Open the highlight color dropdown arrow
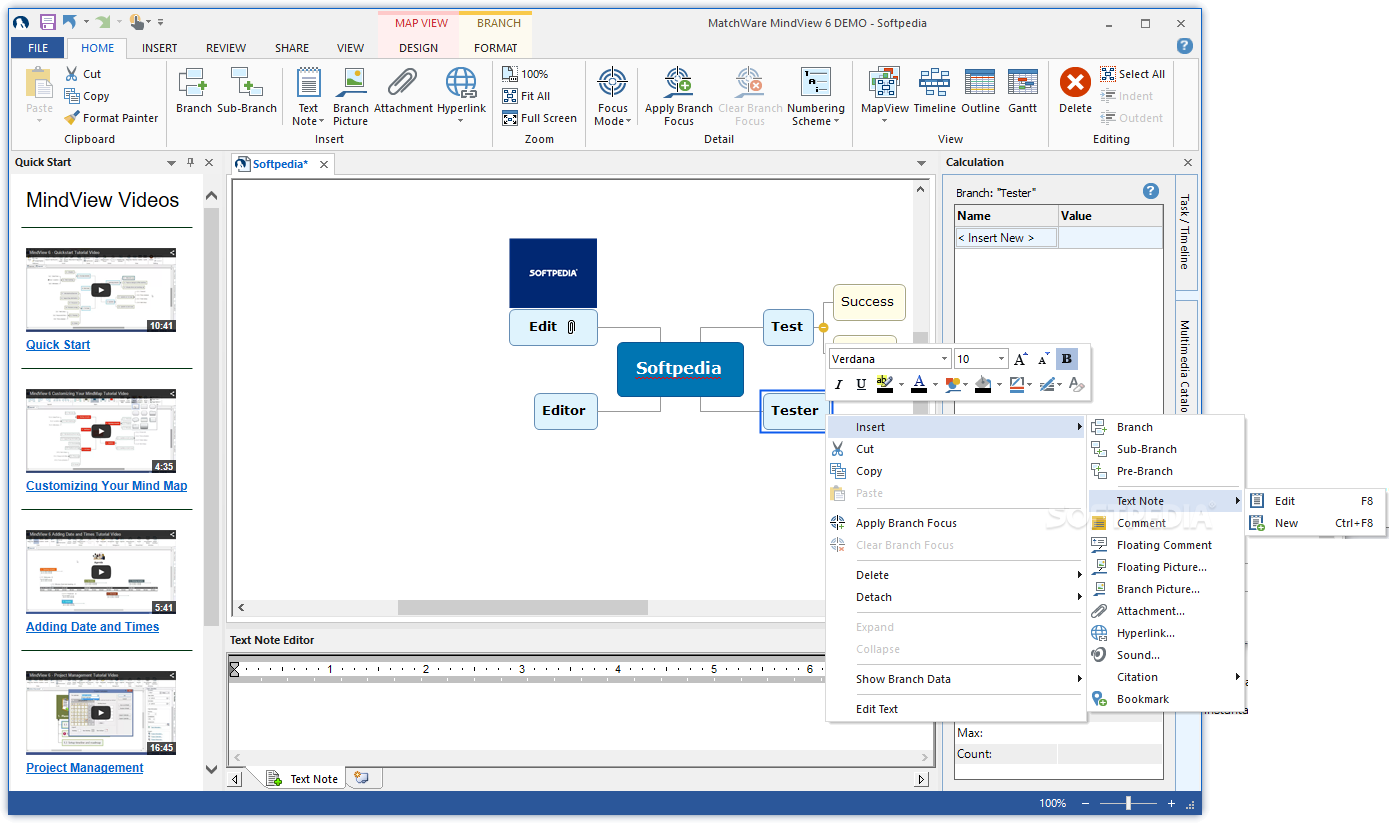The height and width of the screenshot is (823, 1389). [901, 384]
